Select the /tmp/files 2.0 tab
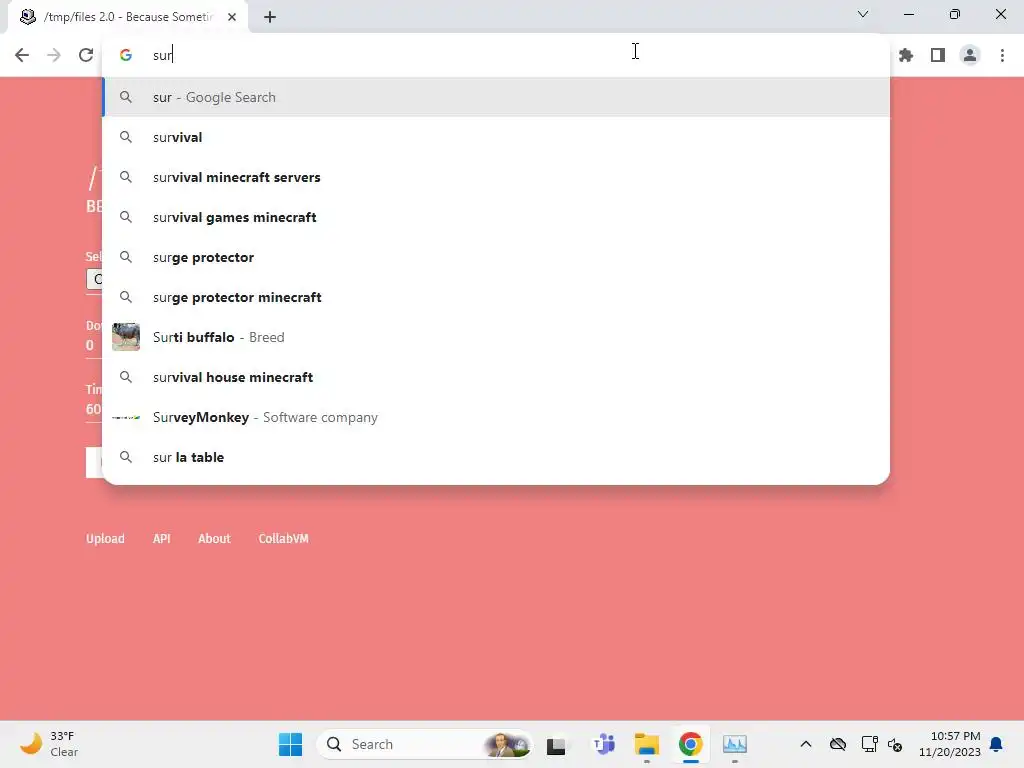1024x768 pixels. tap(128, 17)
